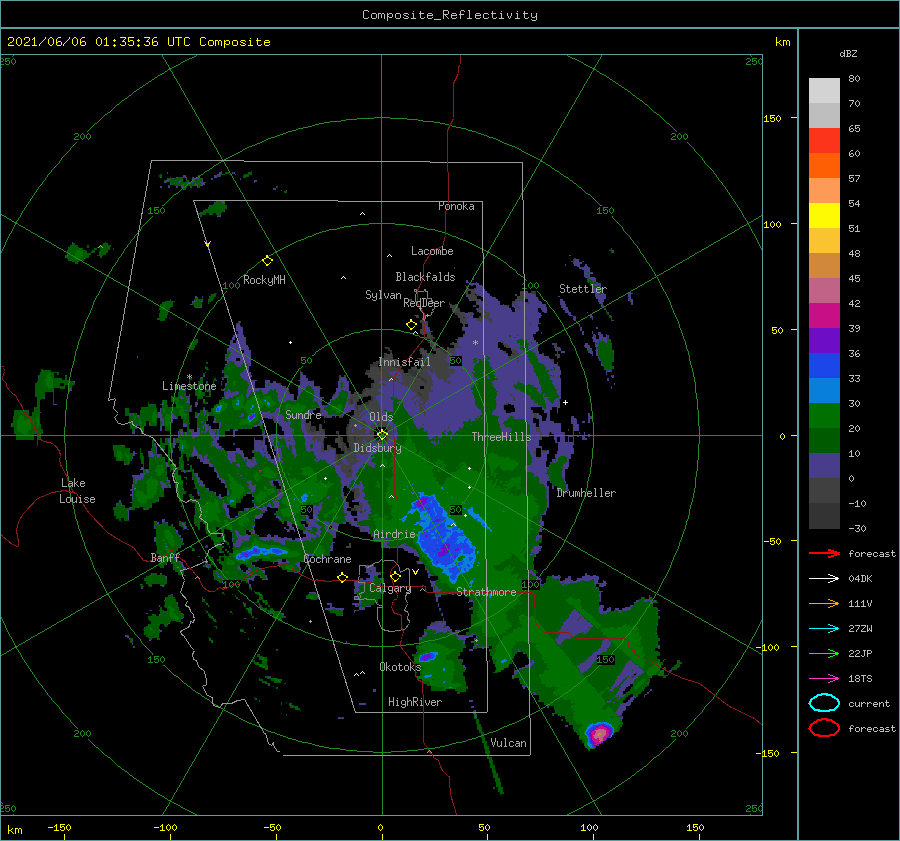Click the Cochrane town label

327,559
